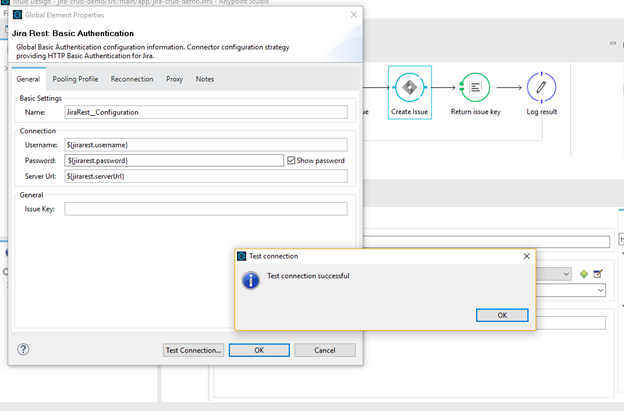Click the Create Issue flow node icon
Screen dimensions: 624x411
410,88
